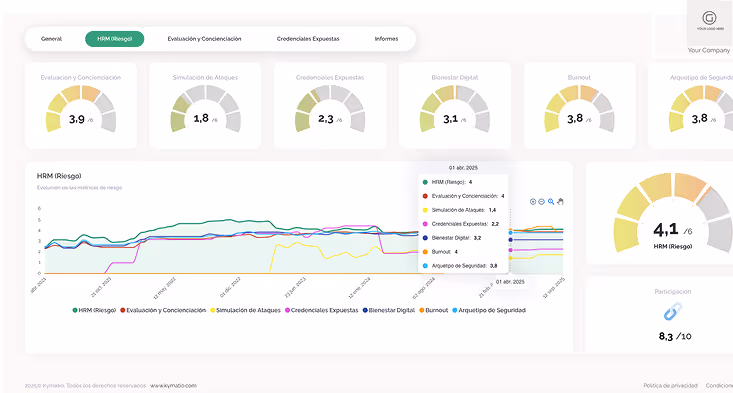Image resolution: width=733 pixels, height=393 pixels.
Task: Click the chart zoom out icon
Action: point(541,201)
